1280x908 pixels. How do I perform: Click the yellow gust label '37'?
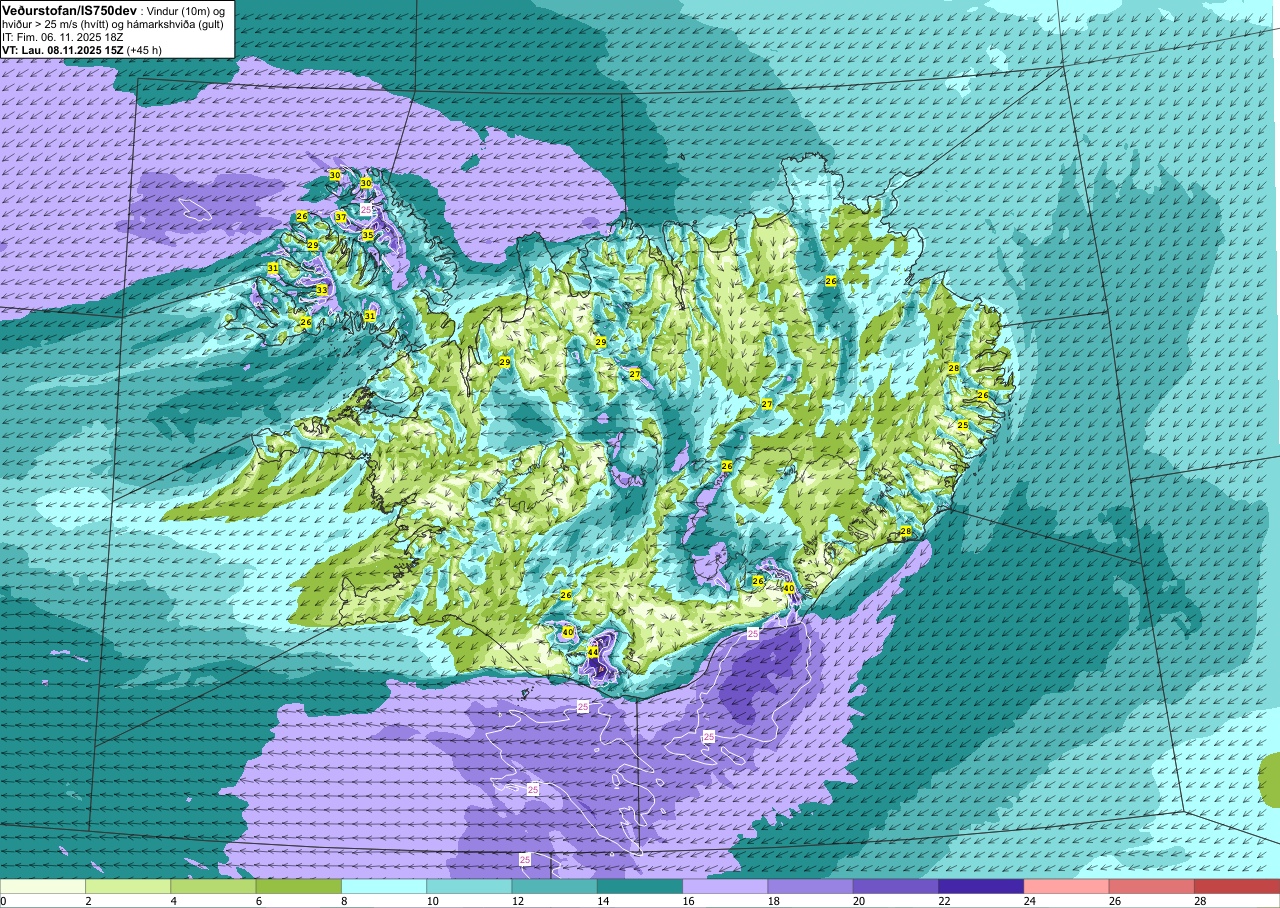tap(341, 217)
